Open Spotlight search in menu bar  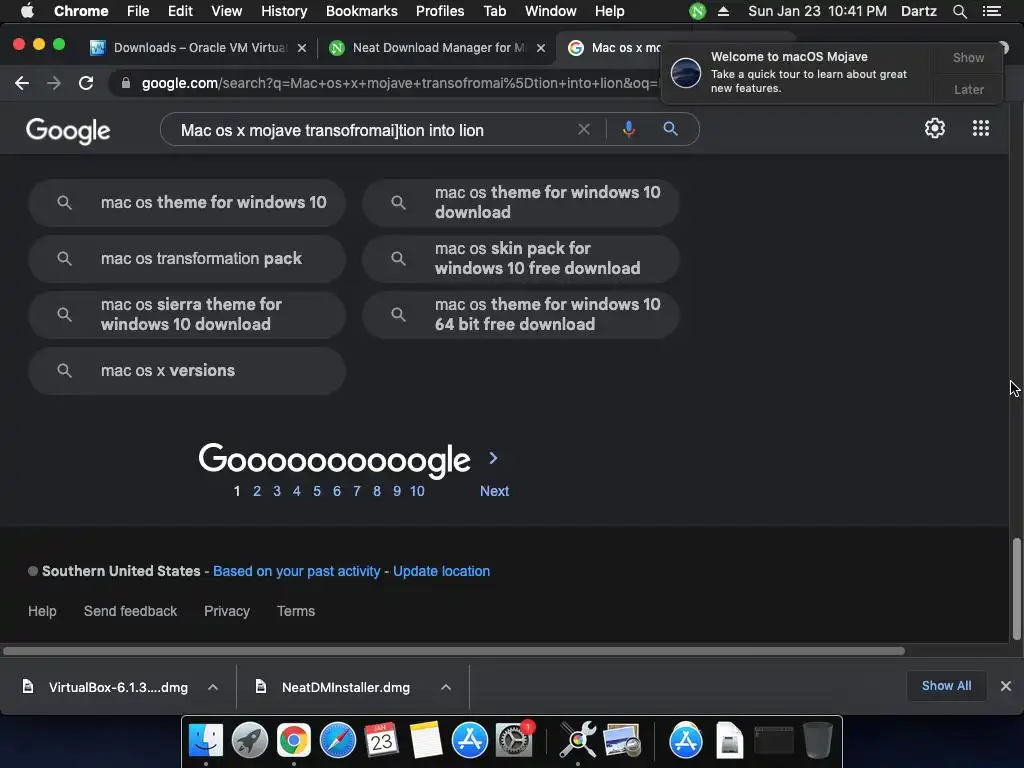pos(959,11)
